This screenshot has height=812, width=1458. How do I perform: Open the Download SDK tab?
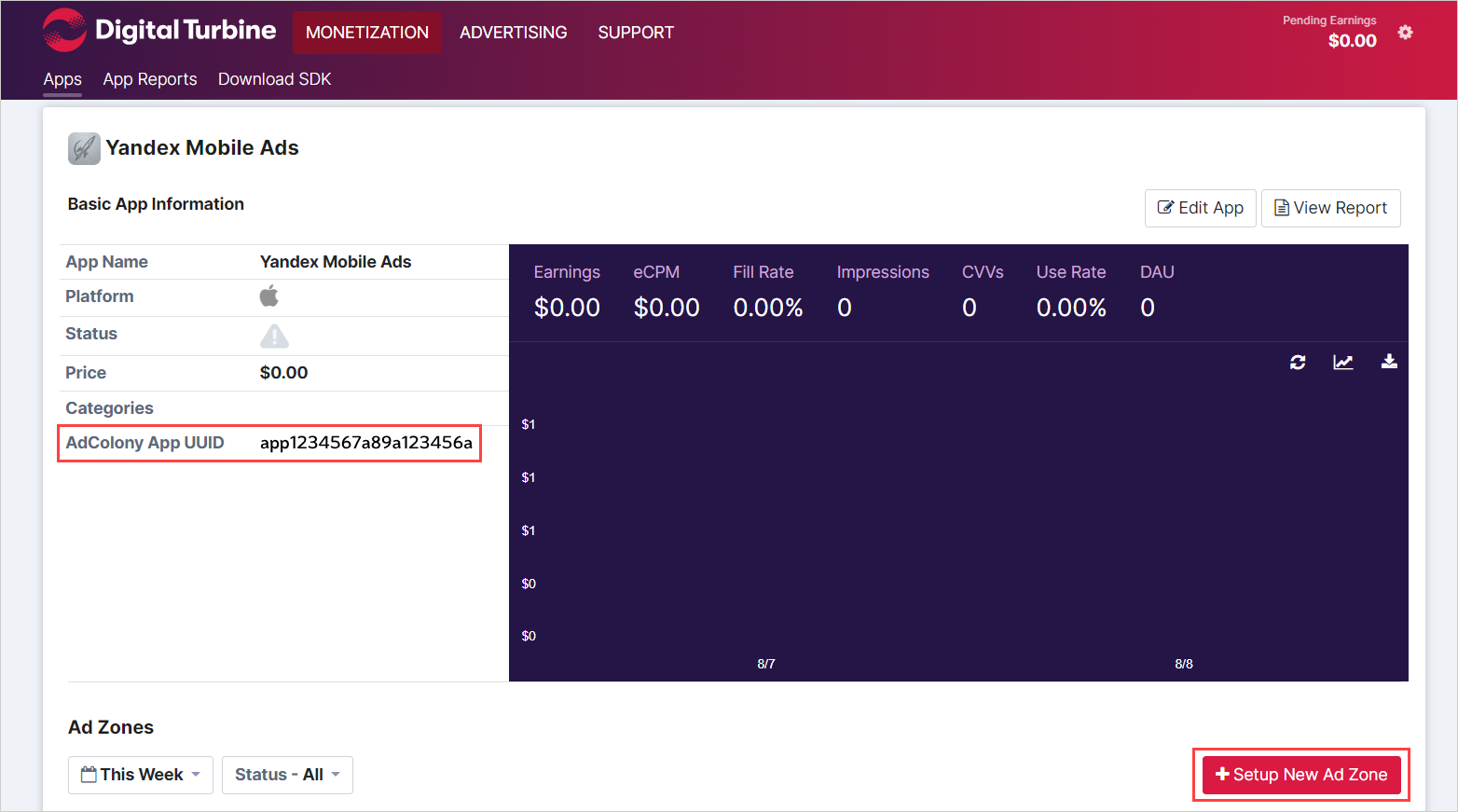(x=275, y=79)
